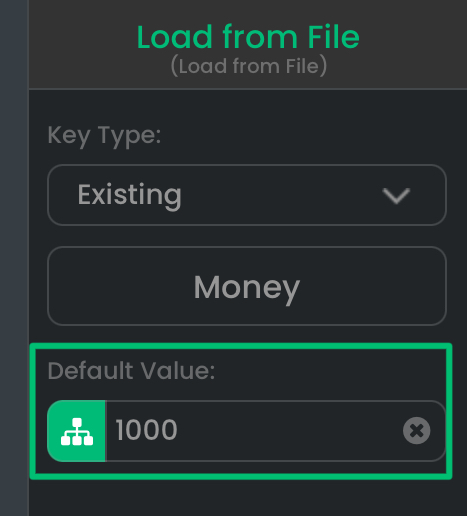Remove the 1000 entry using the circular X
Image resolution: width=467 pixels, height=516 pixels.
(416, 431)
